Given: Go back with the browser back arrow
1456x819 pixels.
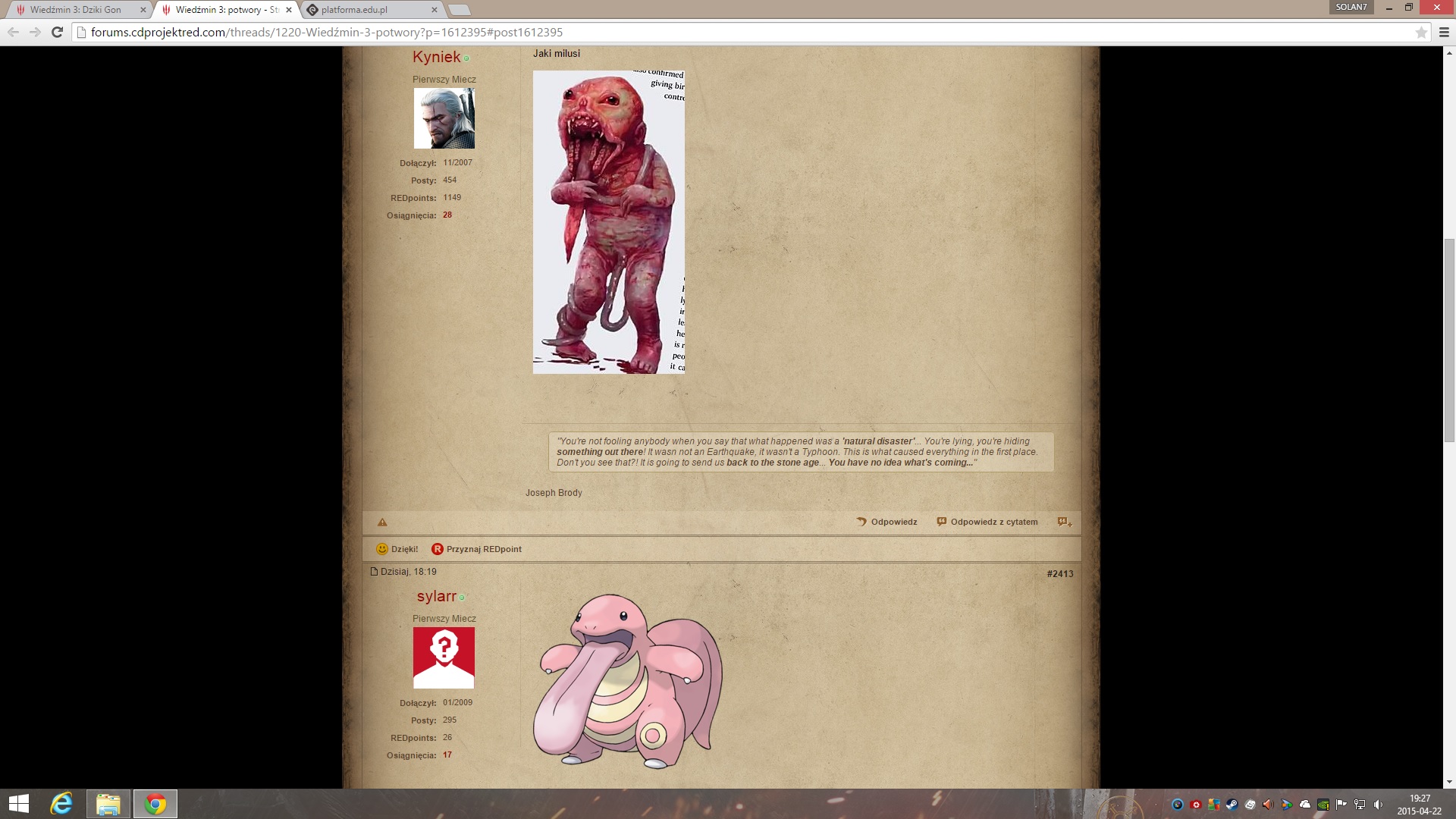Looking at the screenshot, I should point(14,32).
